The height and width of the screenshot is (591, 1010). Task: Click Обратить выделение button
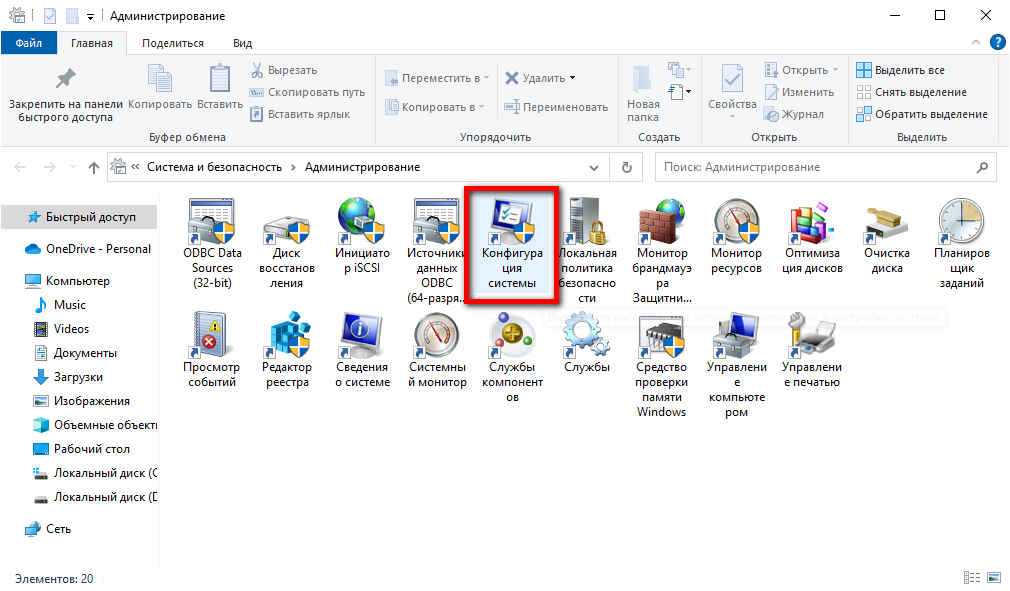pos(921,114)
